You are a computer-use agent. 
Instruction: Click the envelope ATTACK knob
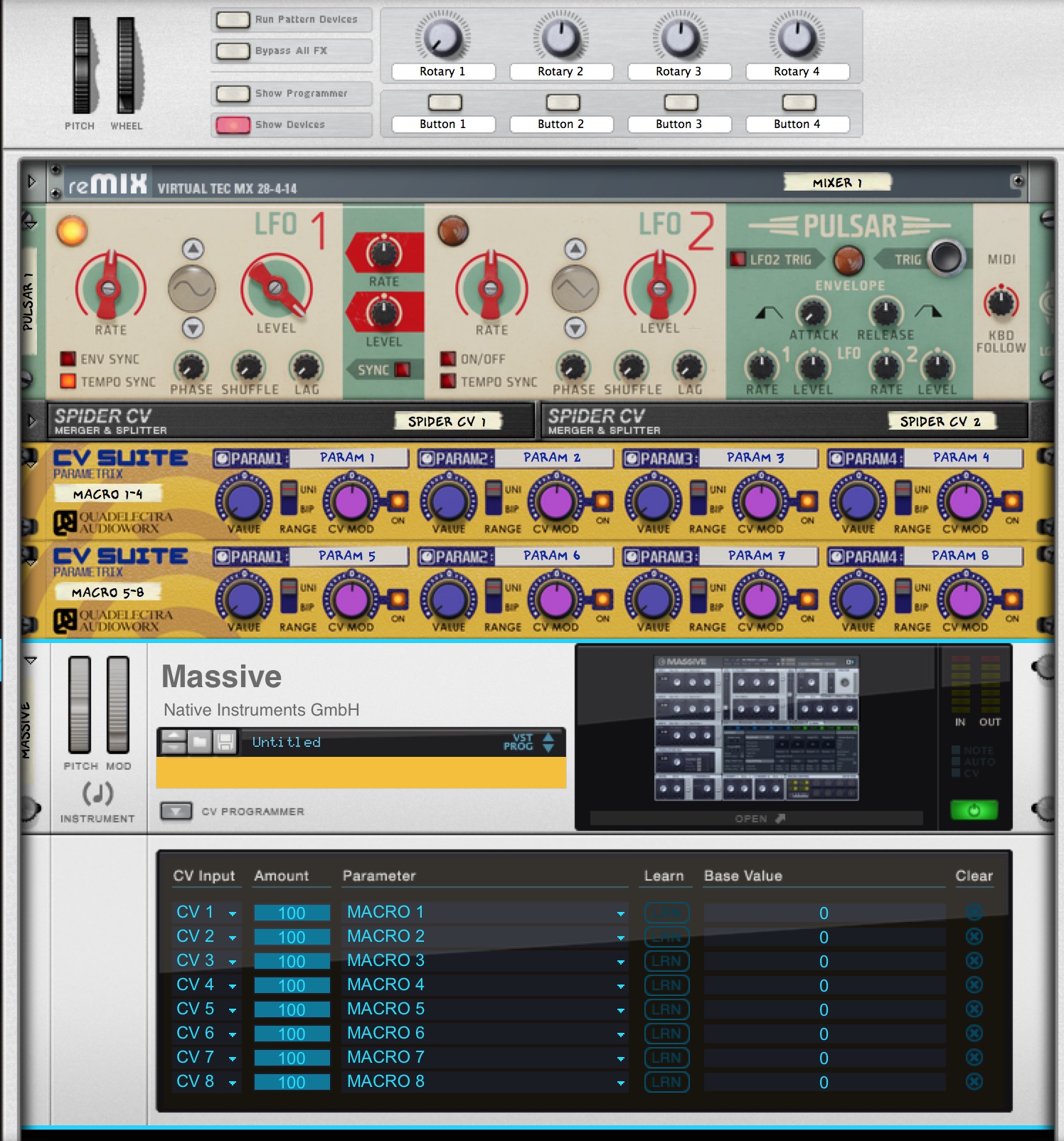point(812,313)
